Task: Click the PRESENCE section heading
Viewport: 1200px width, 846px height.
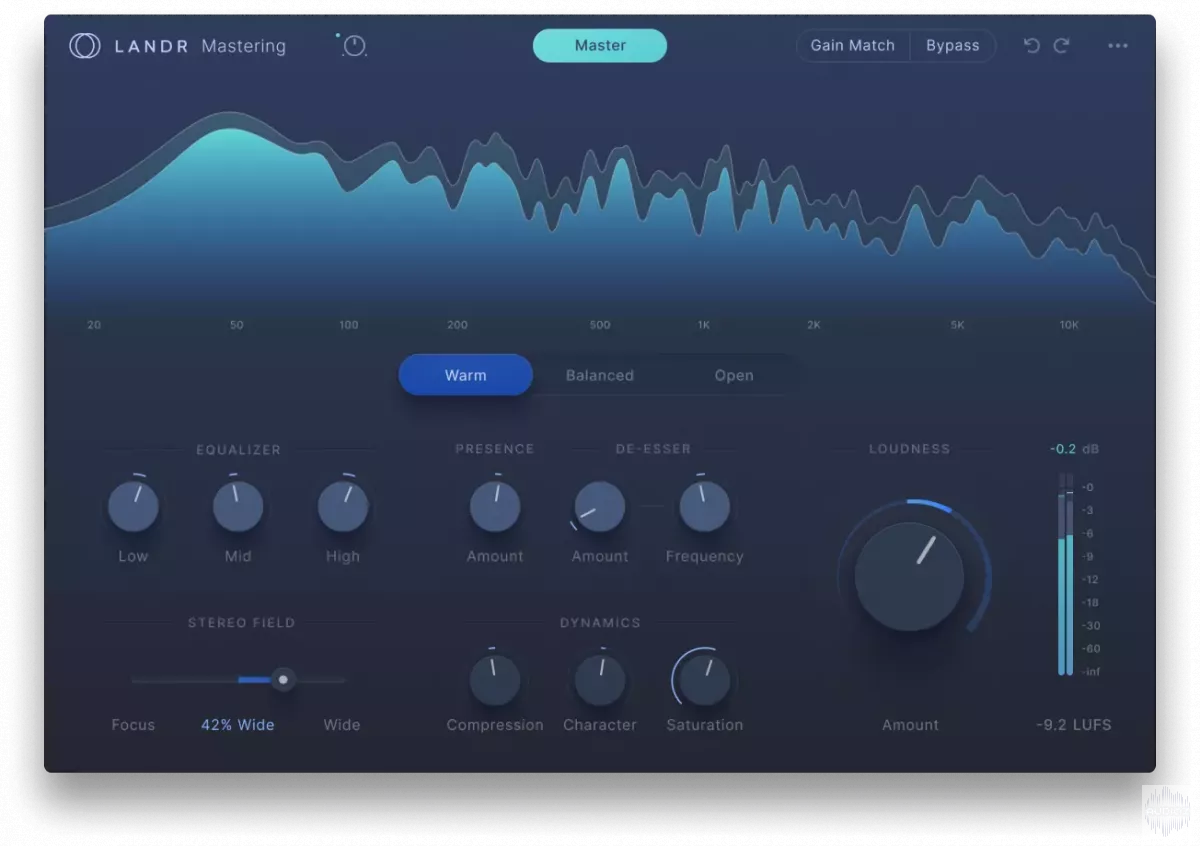Action: coord(495,449)
